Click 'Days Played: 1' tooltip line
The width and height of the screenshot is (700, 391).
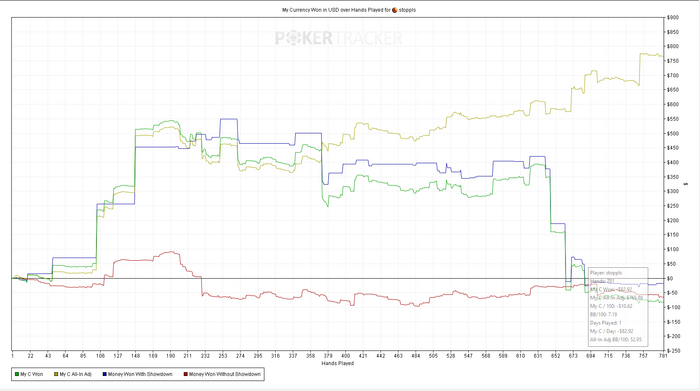(606, 323)
